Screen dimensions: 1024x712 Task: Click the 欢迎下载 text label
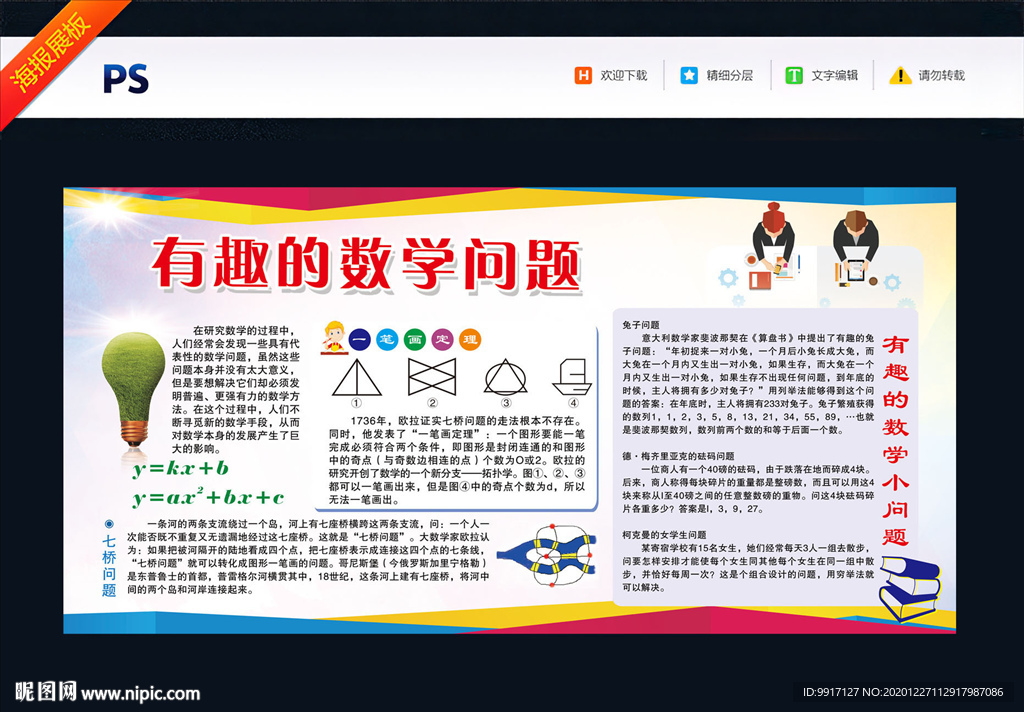click(625, 75)
